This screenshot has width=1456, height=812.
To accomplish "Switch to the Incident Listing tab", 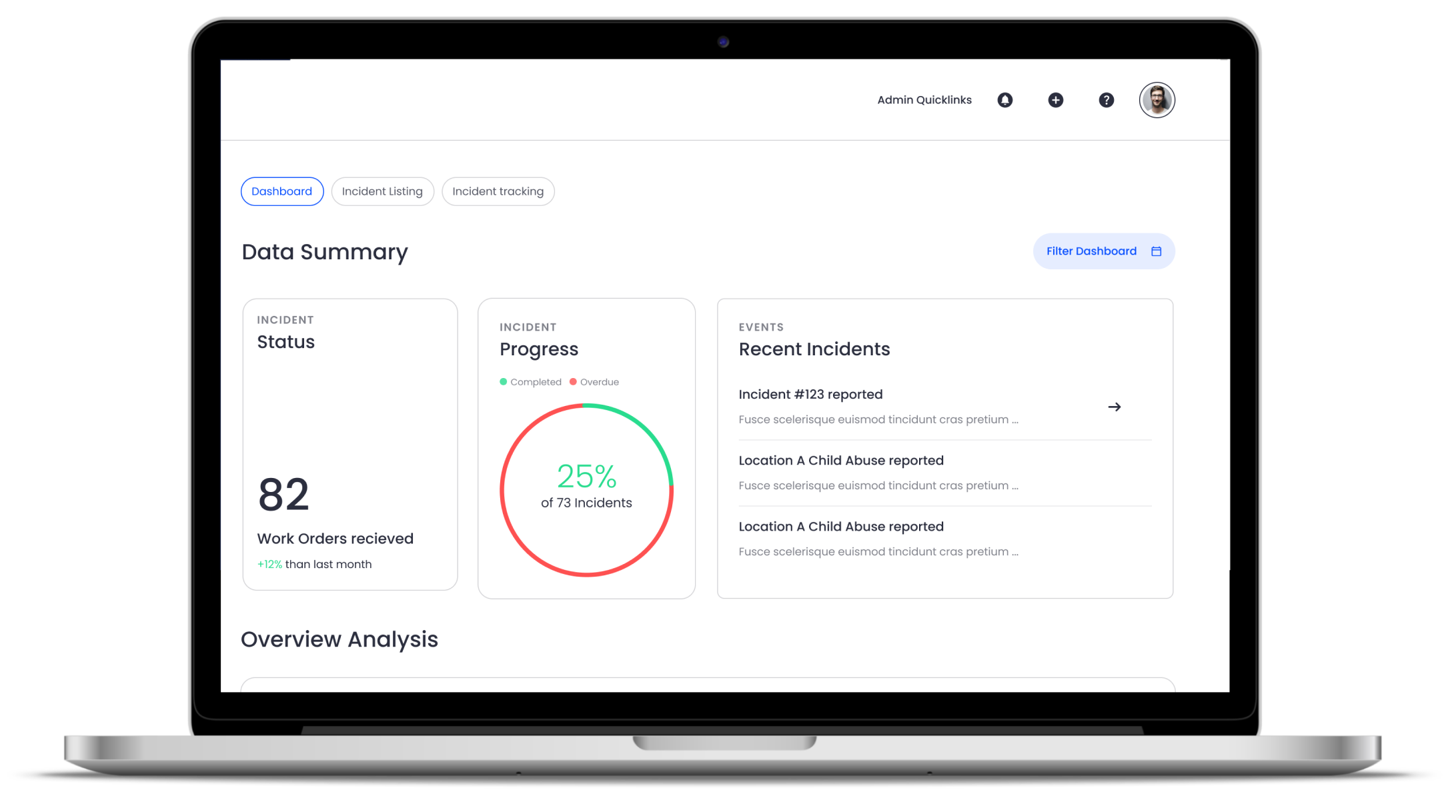I will [382, 191].
